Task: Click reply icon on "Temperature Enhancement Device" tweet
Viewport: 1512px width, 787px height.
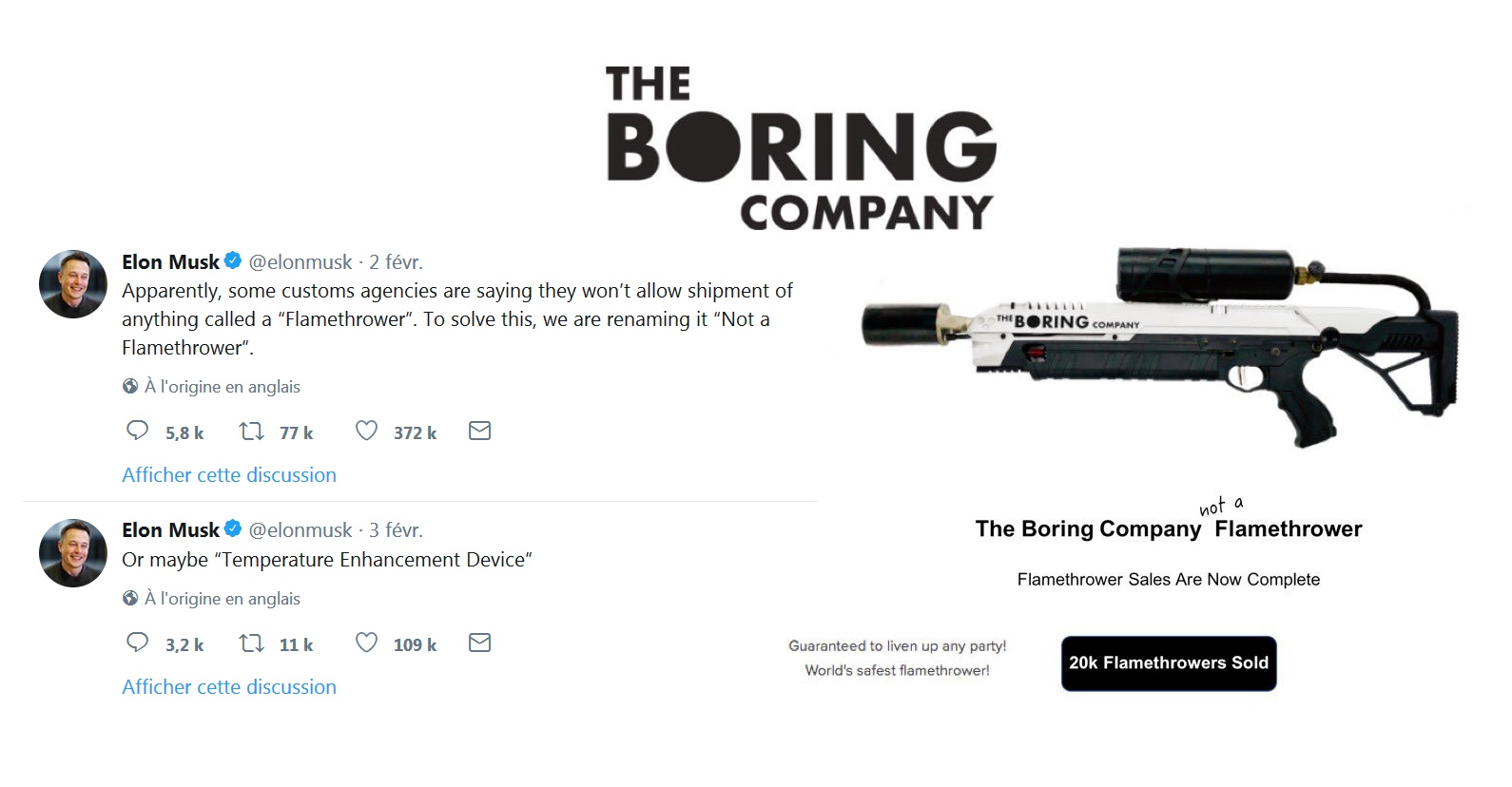Action: (138, 643)
